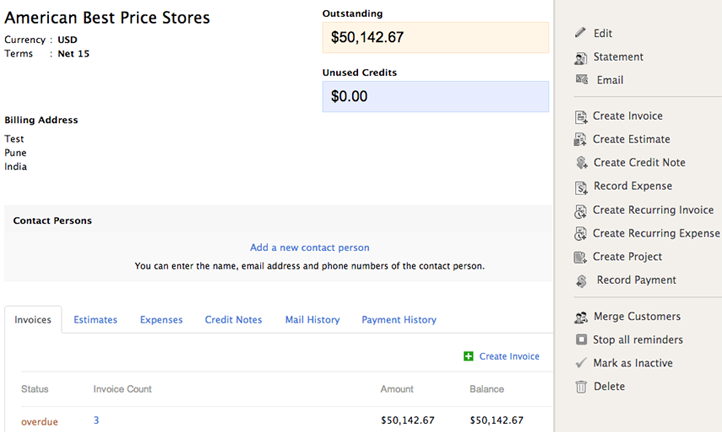
Task: Open the Credit Notes tab
Action: point(233,320)
